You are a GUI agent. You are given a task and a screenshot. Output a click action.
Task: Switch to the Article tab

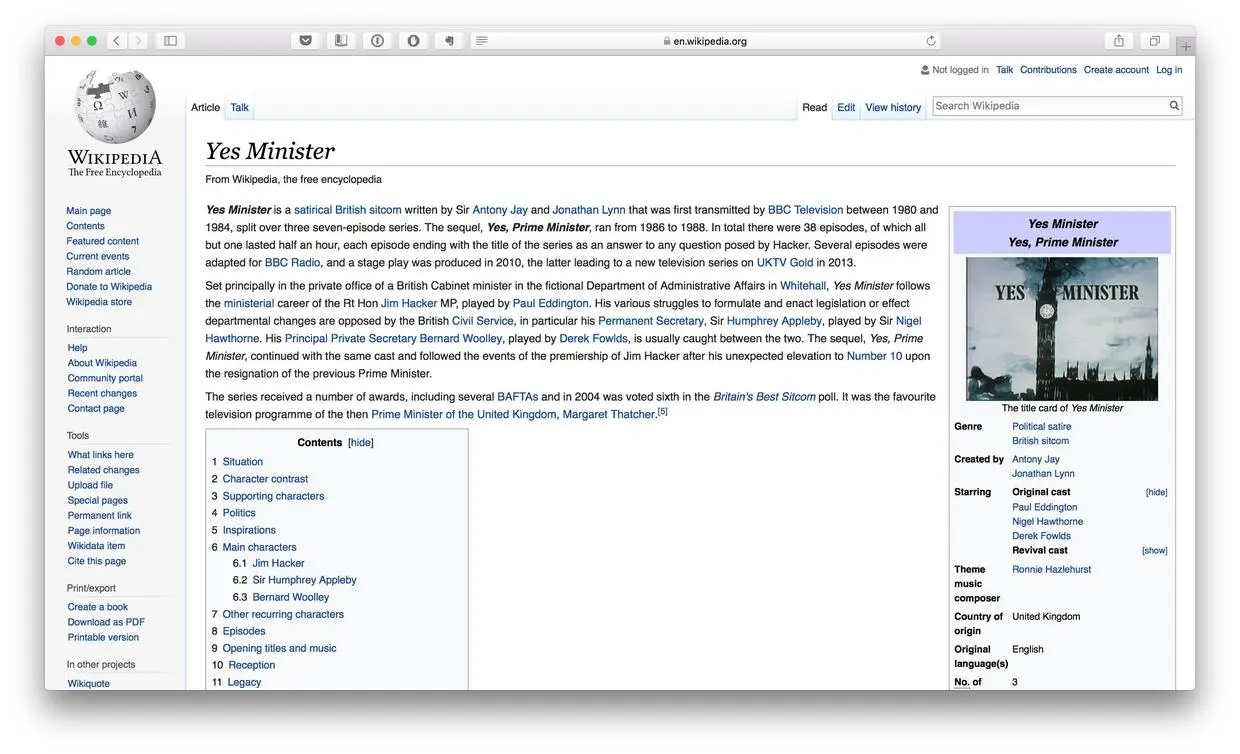coord(205,107)
